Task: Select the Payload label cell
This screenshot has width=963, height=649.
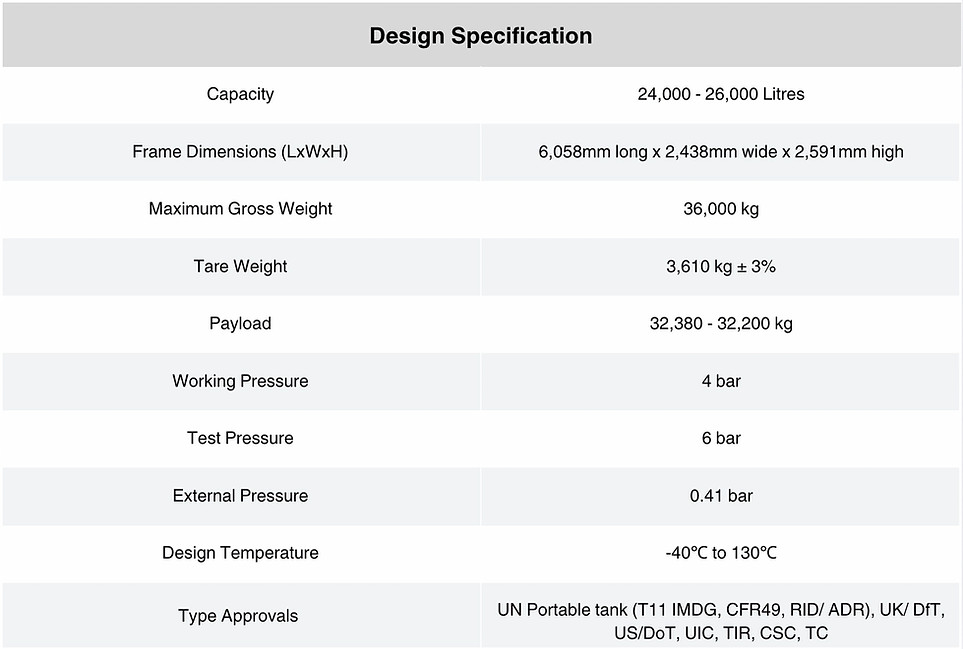Action: pos(241,324)
